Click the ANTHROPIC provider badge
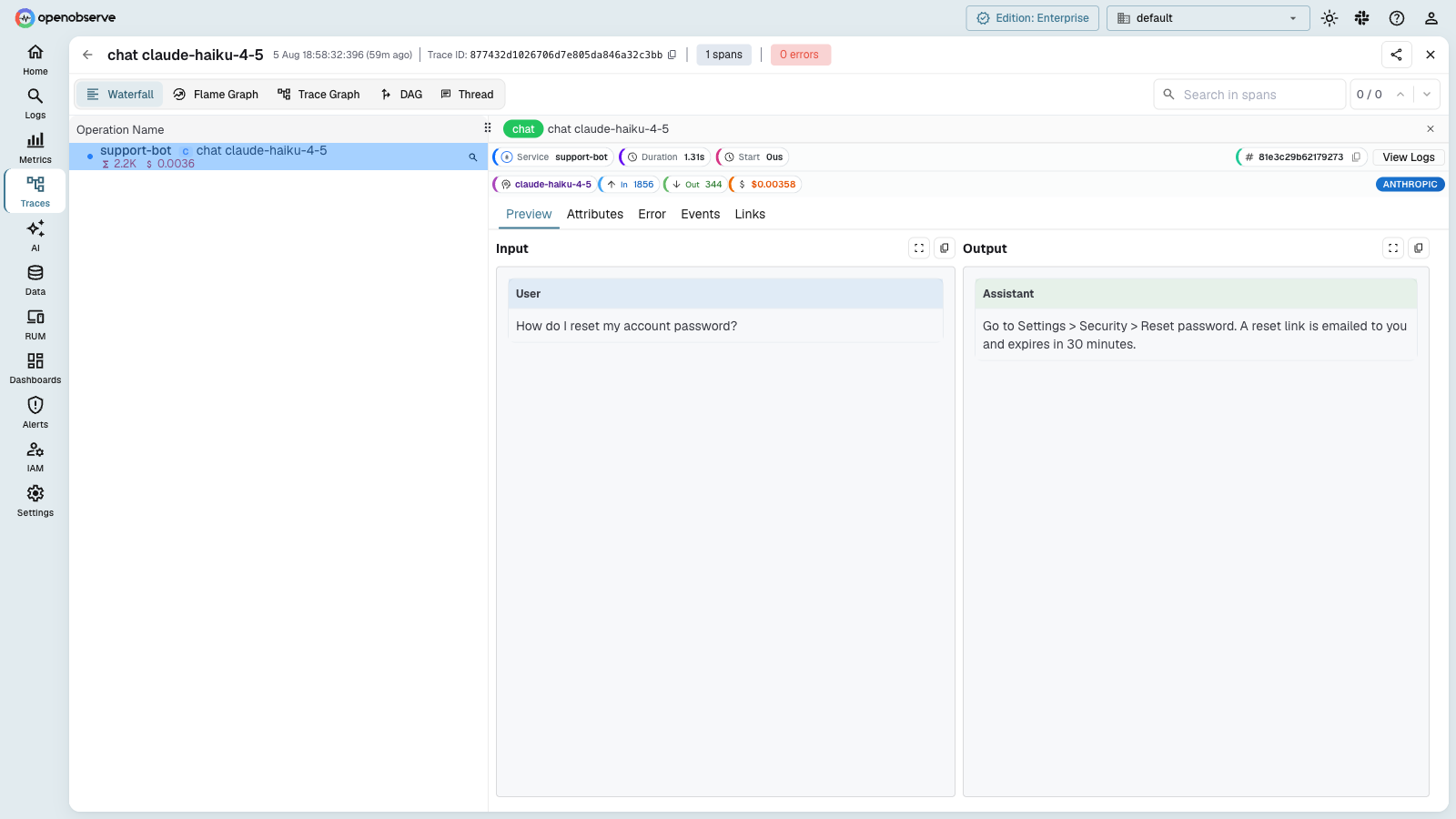 (x=1410, y=185)
